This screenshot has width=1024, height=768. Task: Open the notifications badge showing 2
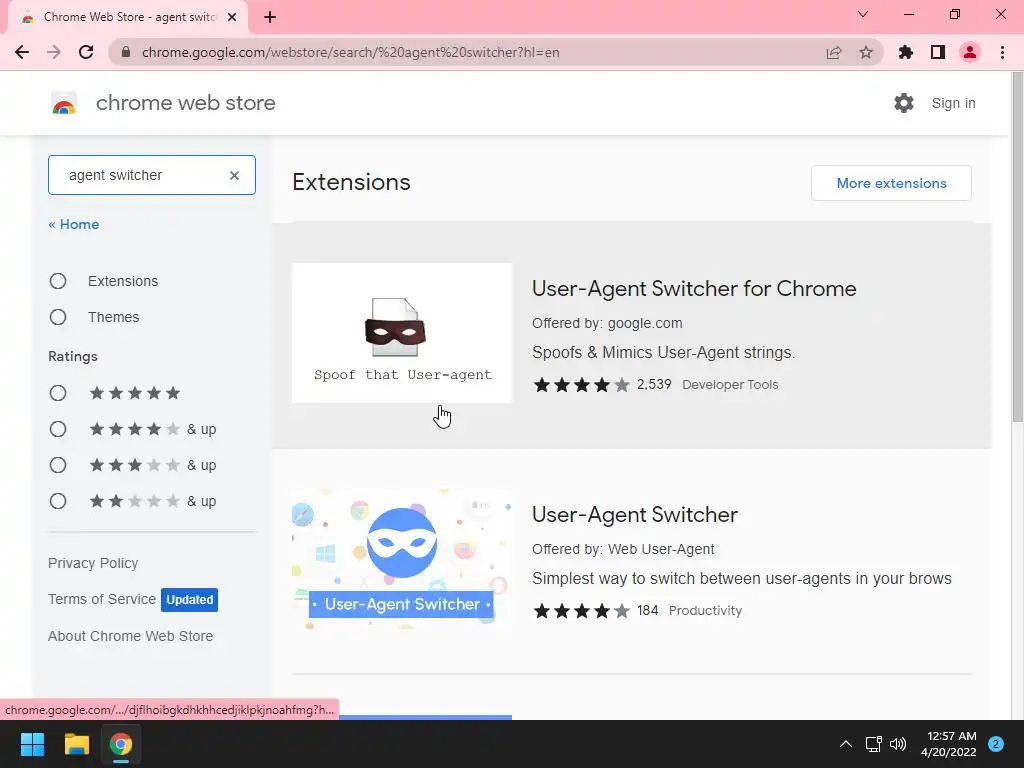tap(996, 744)
